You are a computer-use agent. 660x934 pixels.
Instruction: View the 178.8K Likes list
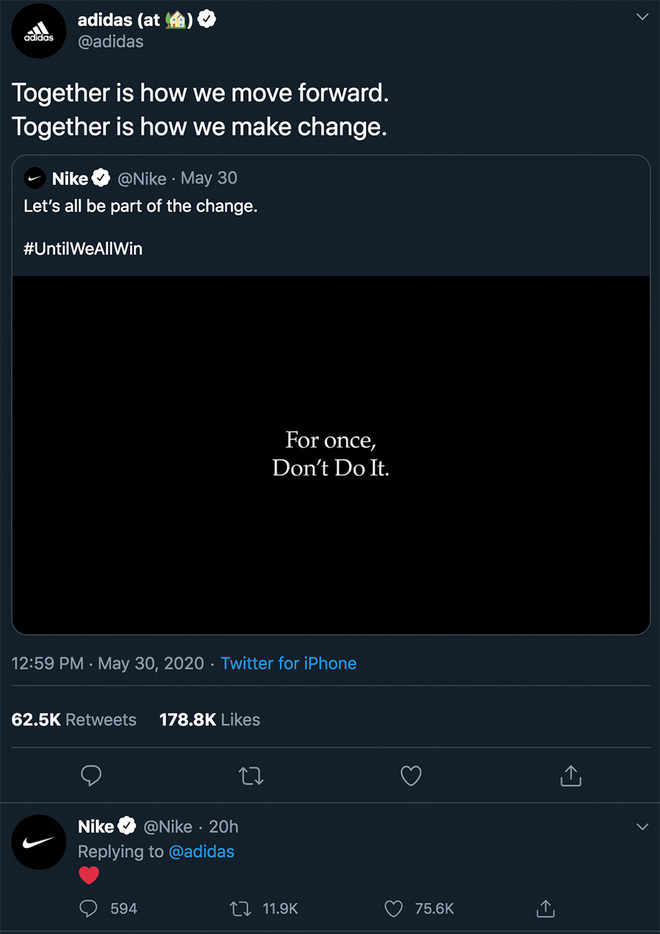(x=209, y=720)
